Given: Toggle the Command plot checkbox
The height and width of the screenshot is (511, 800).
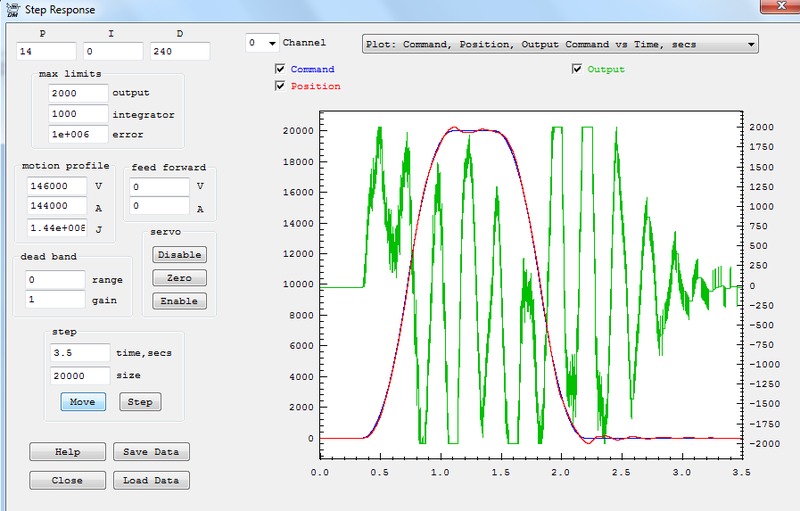Looking at the screenshot, I should pos(280,70).
